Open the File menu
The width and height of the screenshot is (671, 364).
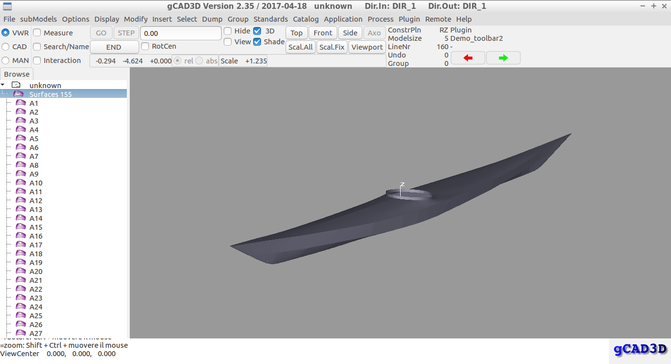[9, 19]
